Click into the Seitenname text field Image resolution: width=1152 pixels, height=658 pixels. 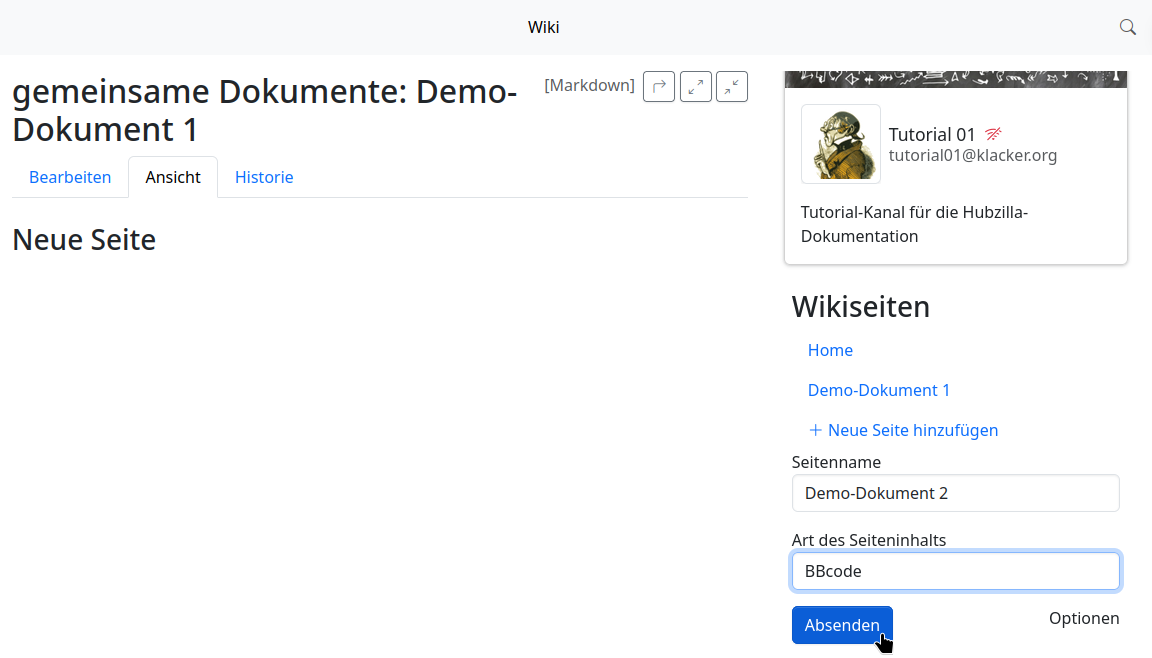[955, 493]
